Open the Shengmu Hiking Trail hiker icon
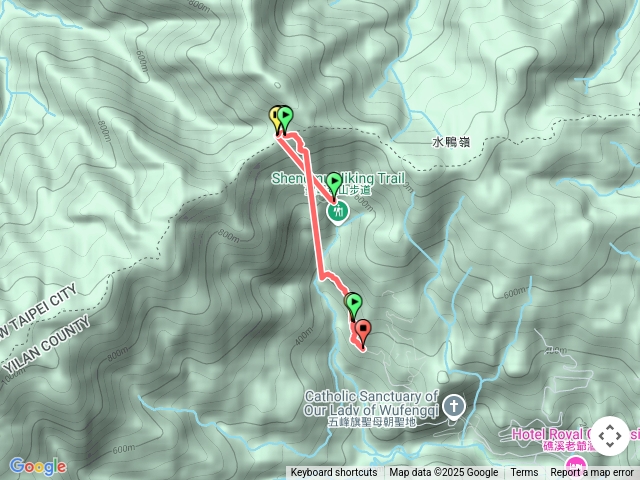Viewport: 640px width, 480px height. click(x=338, y=212)
